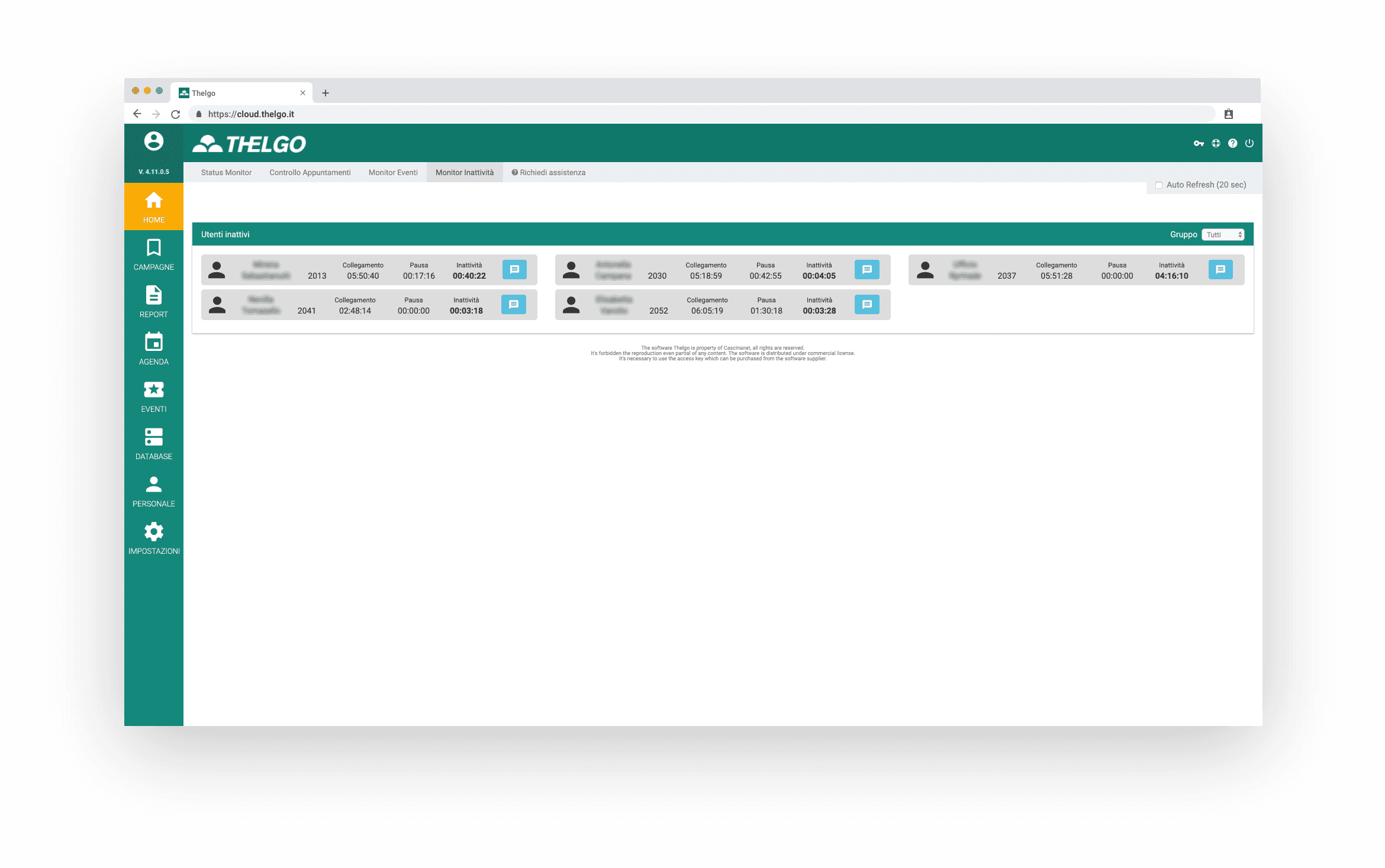Click the key icon in header
1385x868 pixels.
point(1199,143)
